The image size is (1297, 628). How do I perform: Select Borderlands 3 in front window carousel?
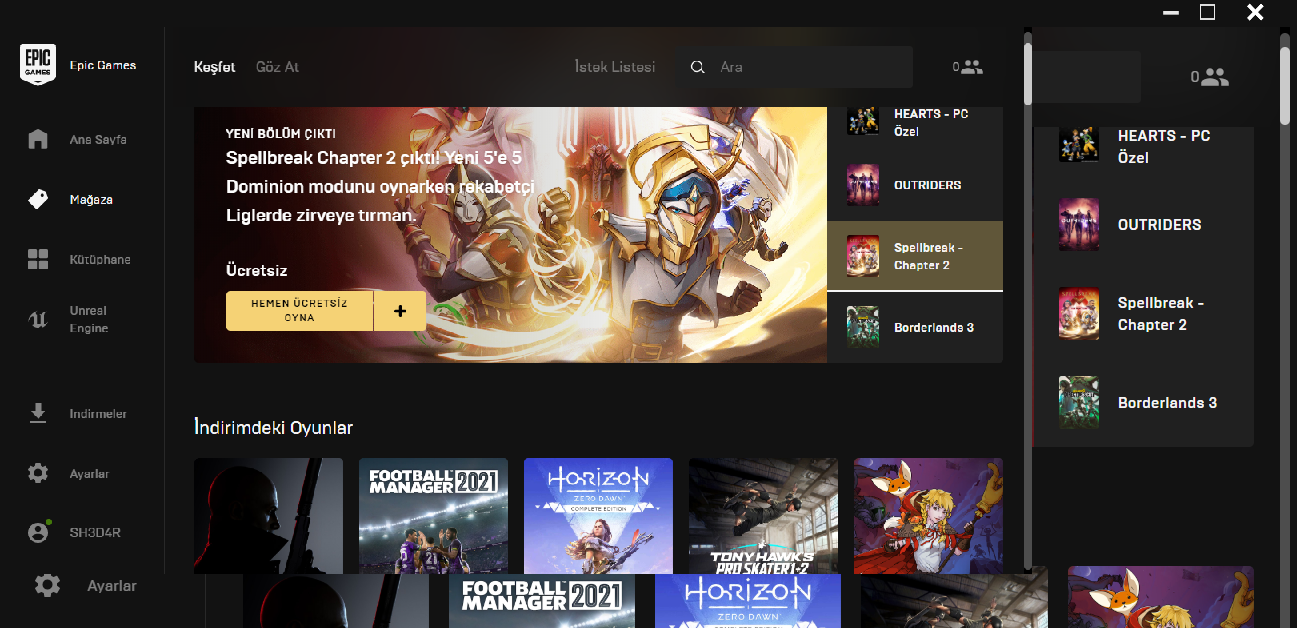pyautogui.click(x=915, y=327)
